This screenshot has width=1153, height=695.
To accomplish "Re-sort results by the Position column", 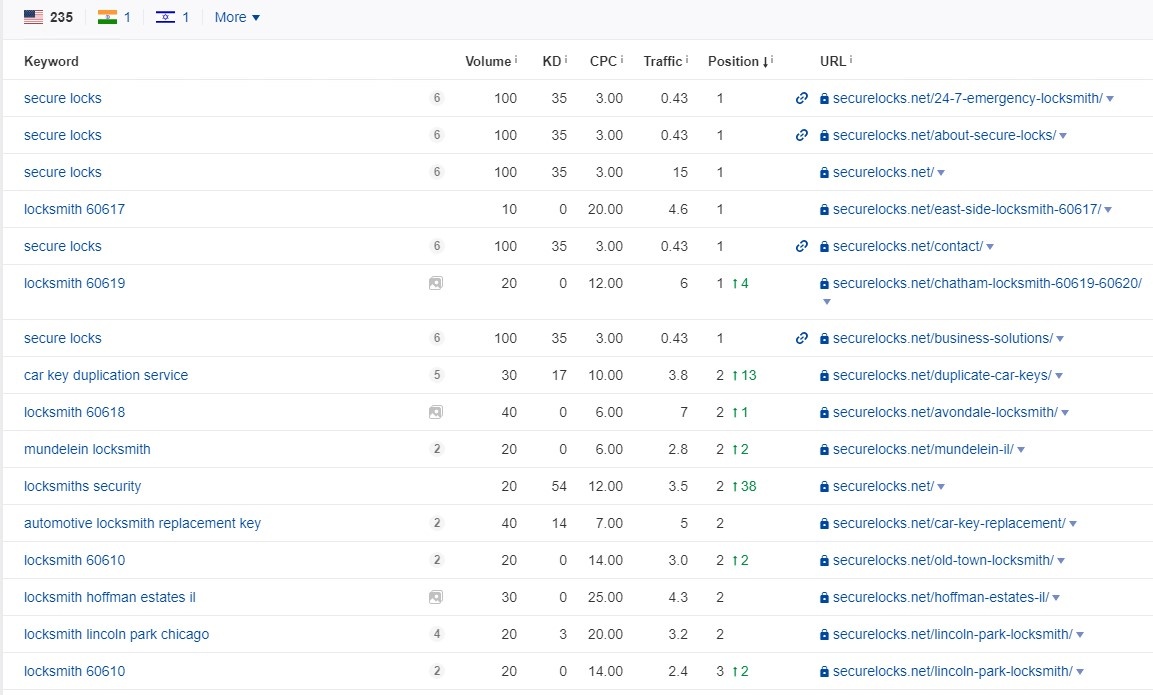I will coord(737,61).
